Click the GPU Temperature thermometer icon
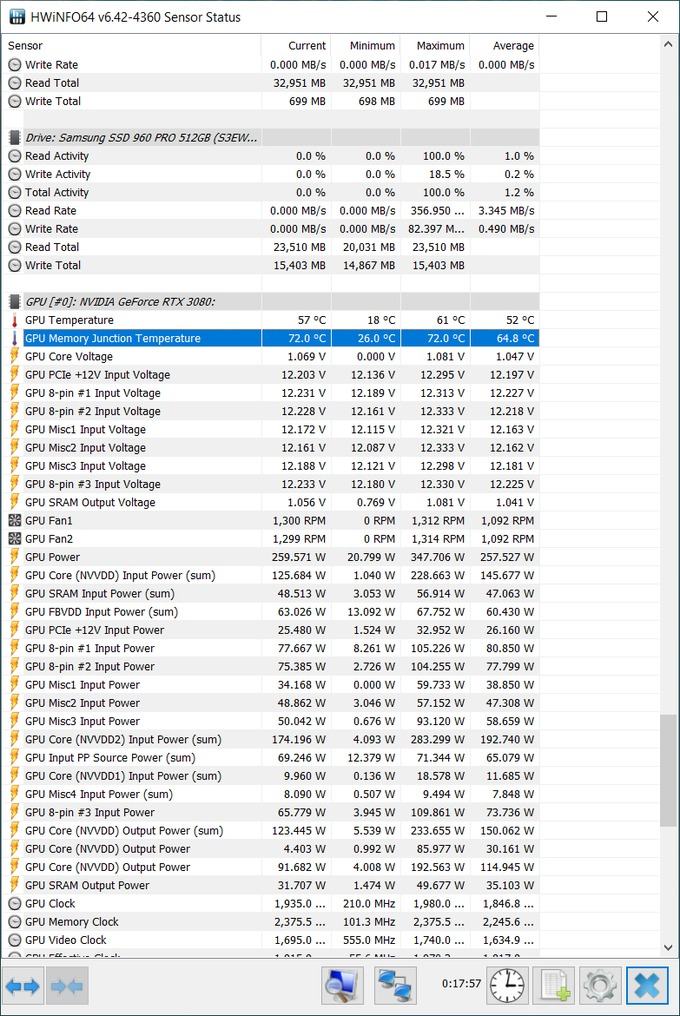 coord(14,320)
